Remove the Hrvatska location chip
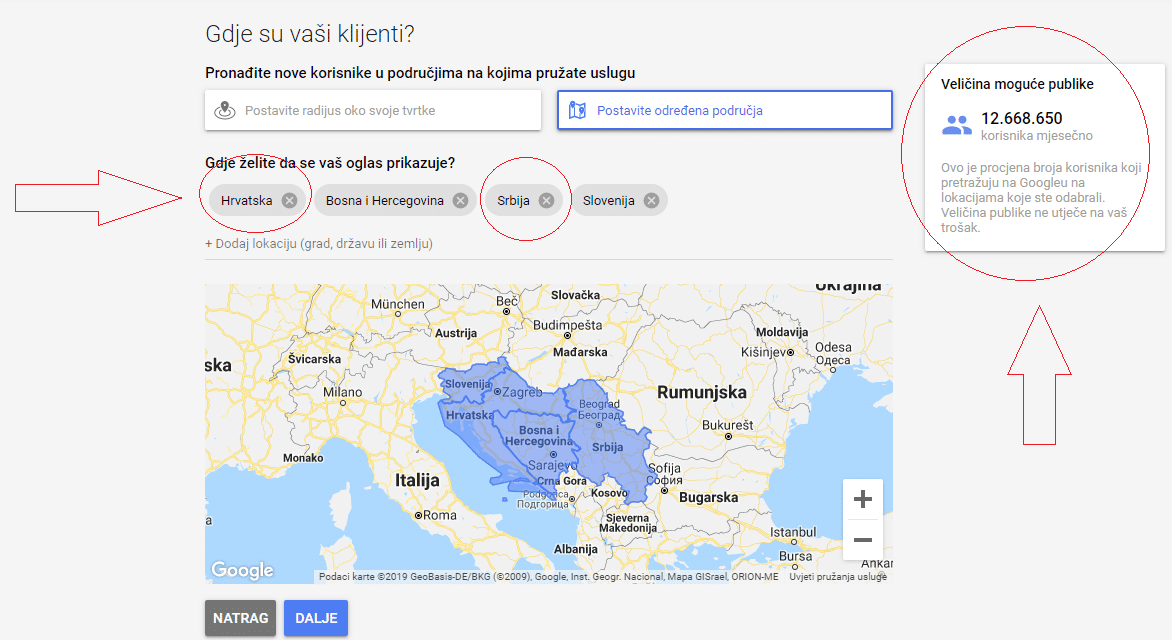The image size is (1172, 640). [x=289, y=200]
